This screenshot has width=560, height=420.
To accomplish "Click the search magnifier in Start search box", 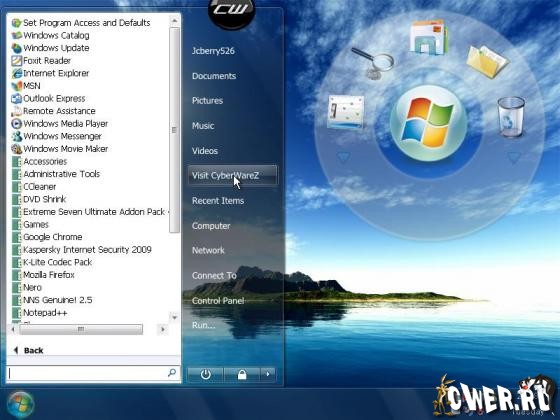I will click(172, 373).
